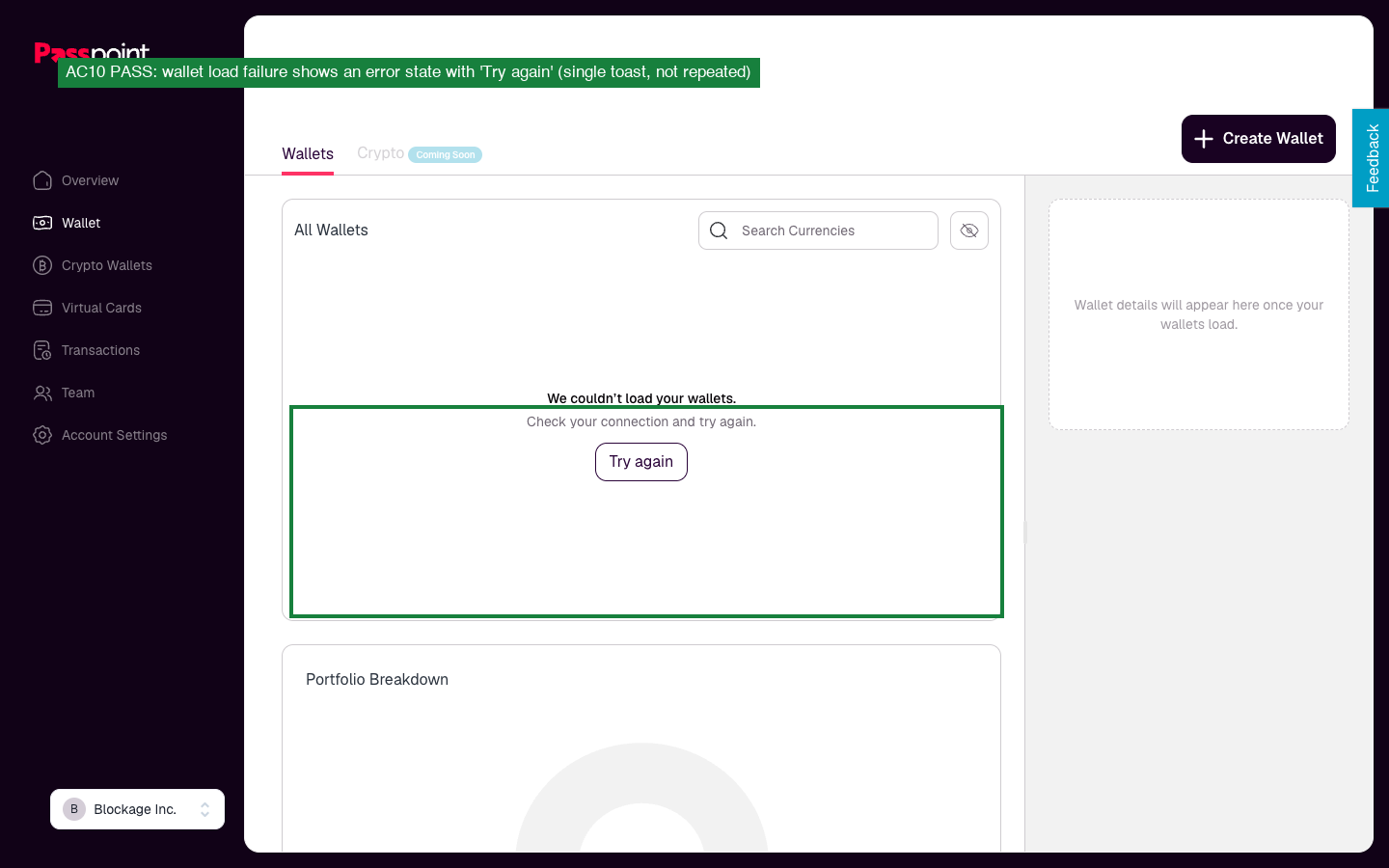This screenshot has width=1389, height=868.
Task: Expand the Blockage Inc. organization switcher
Action: [x=137, y=809]
